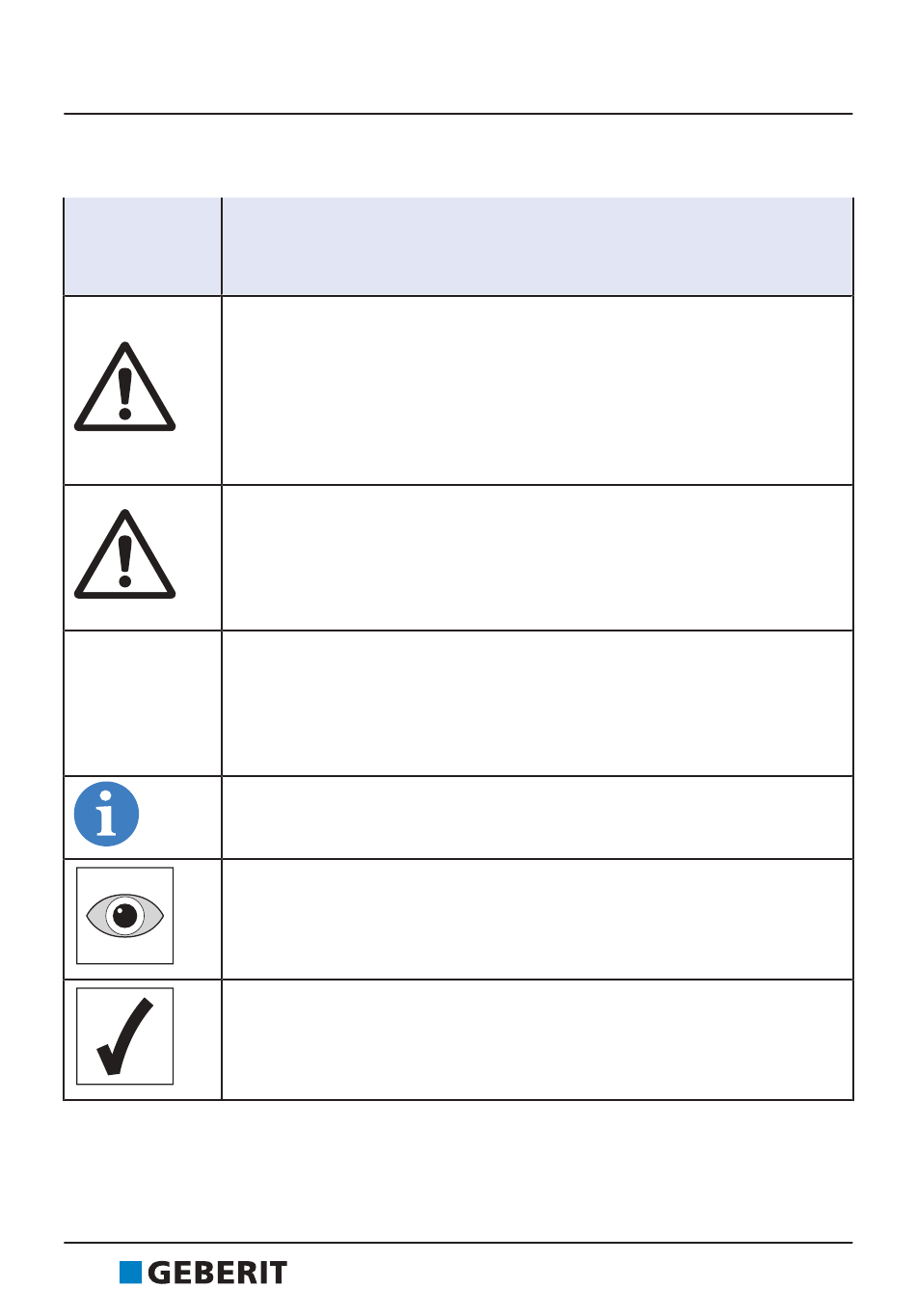Click the blue square beside GEBERIT
The image size is (916, 1316).
coord(130,1273)
